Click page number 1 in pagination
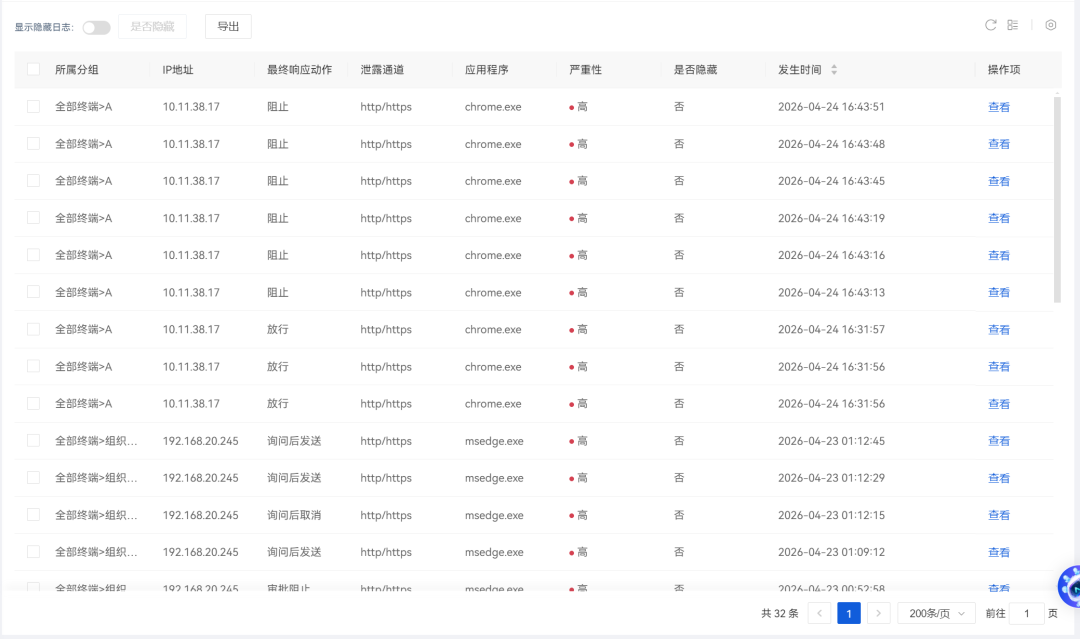 point(848,613)
